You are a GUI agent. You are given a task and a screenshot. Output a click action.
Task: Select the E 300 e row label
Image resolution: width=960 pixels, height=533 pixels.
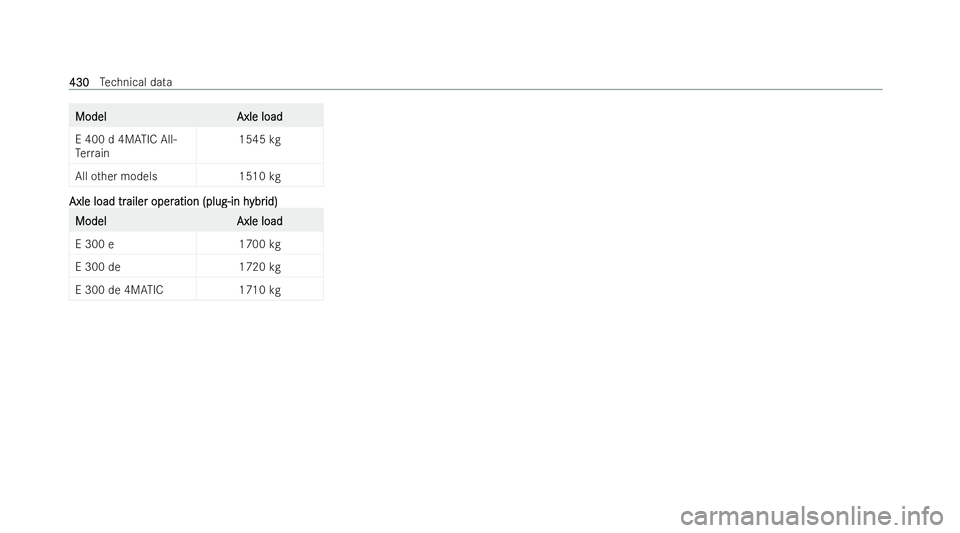coord(94,244)
